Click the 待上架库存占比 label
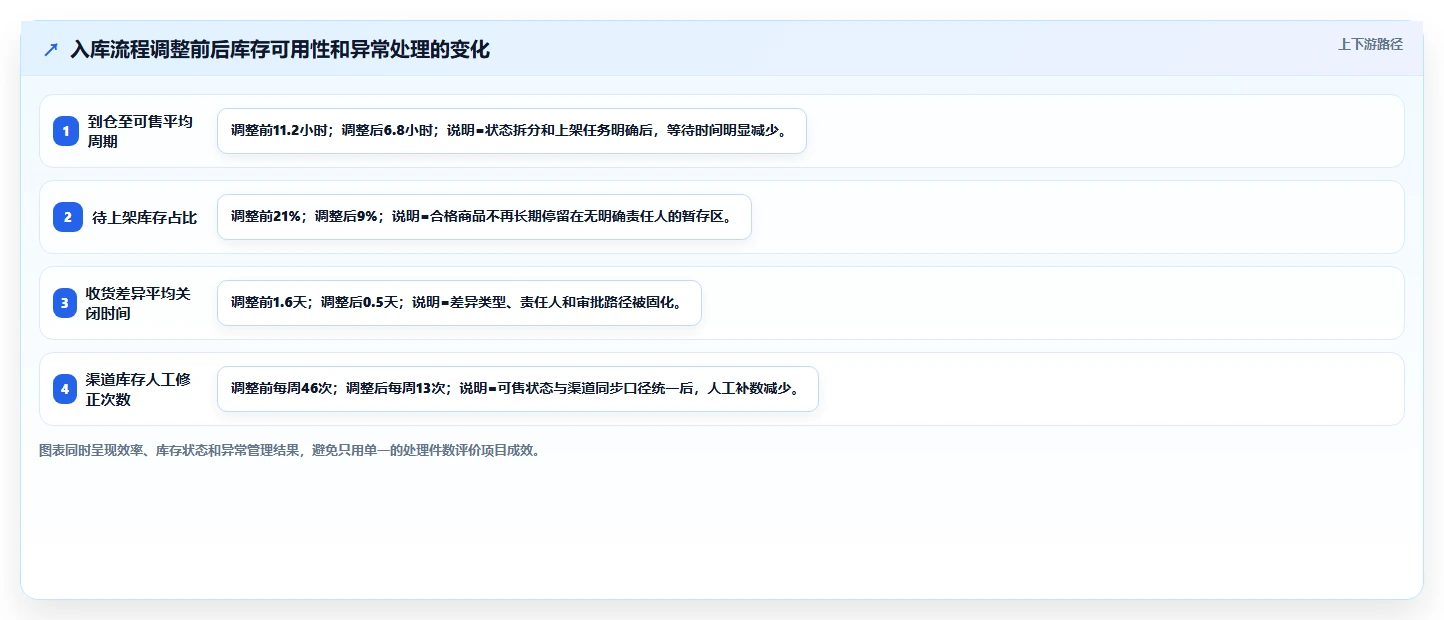The height and width of the screenshot is (620, 1444). point(144,217)
